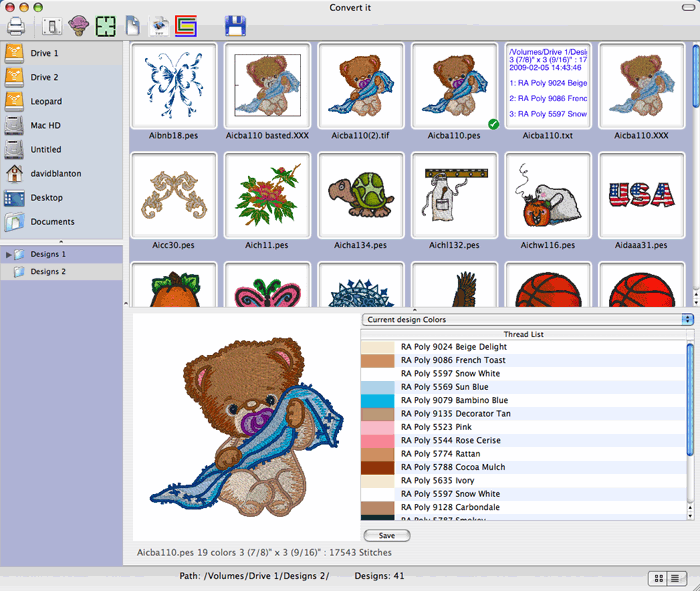
Task: Select RA Poly 9128 Carbondale row
Action: tap(523, 508)
